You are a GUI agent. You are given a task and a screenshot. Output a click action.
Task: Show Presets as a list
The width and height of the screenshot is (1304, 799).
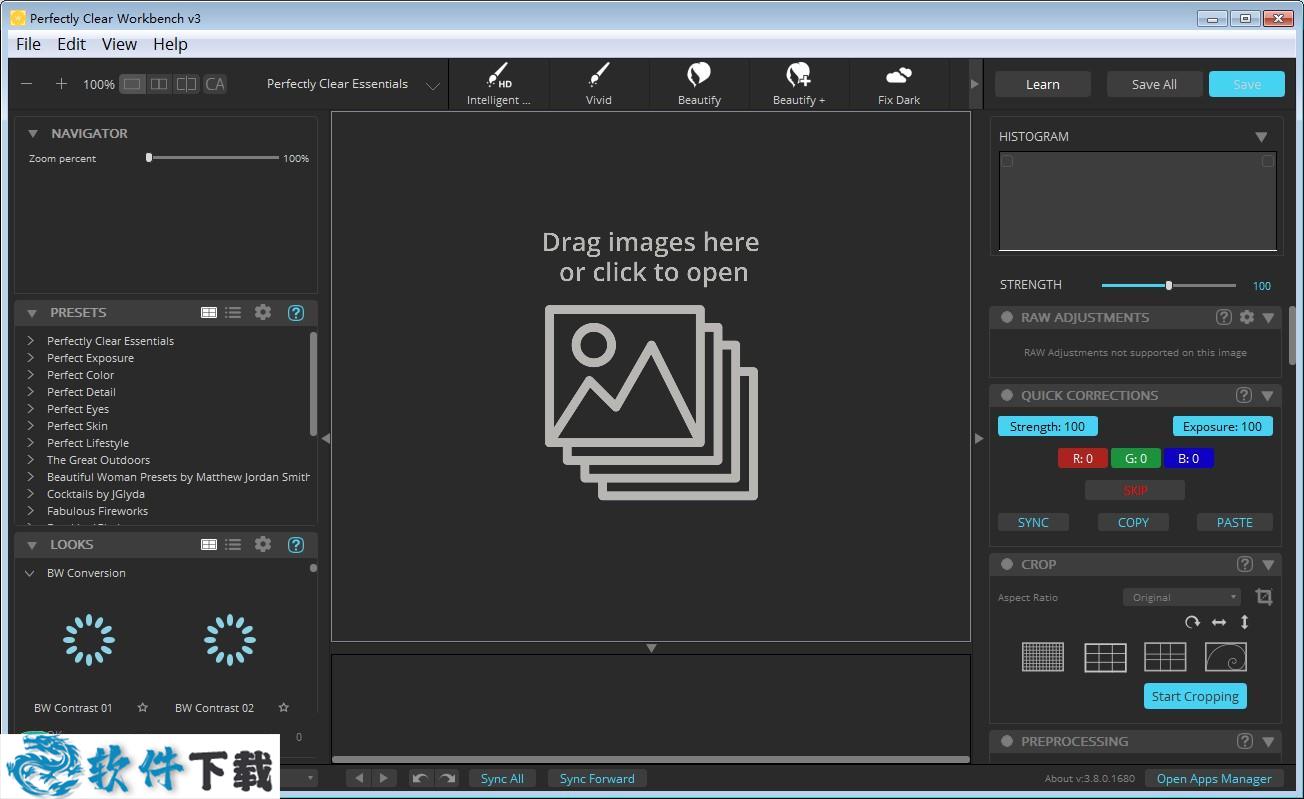(233, 312)
